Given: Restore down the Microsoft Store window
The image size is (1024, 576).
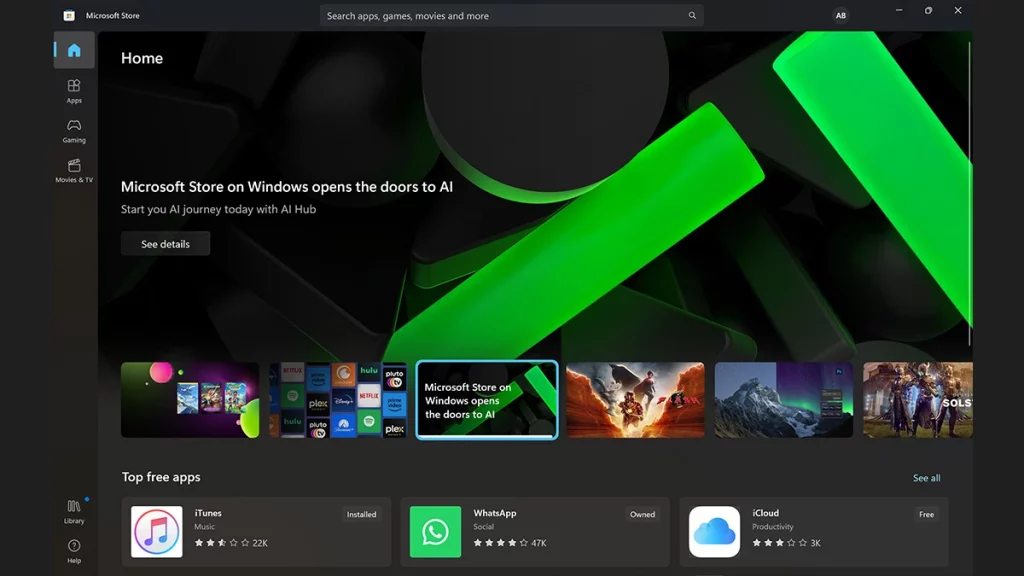Looking at the screenshot, I should click(x=928, y=10).
